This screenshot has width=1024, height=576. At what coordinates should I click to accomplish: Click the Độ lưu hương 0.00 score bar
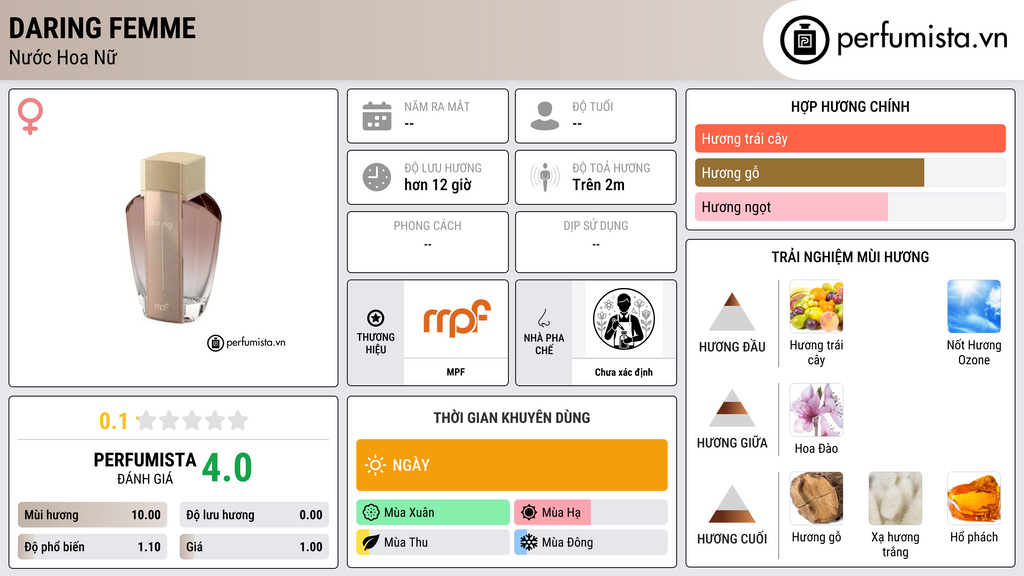(x=254, y=515)
